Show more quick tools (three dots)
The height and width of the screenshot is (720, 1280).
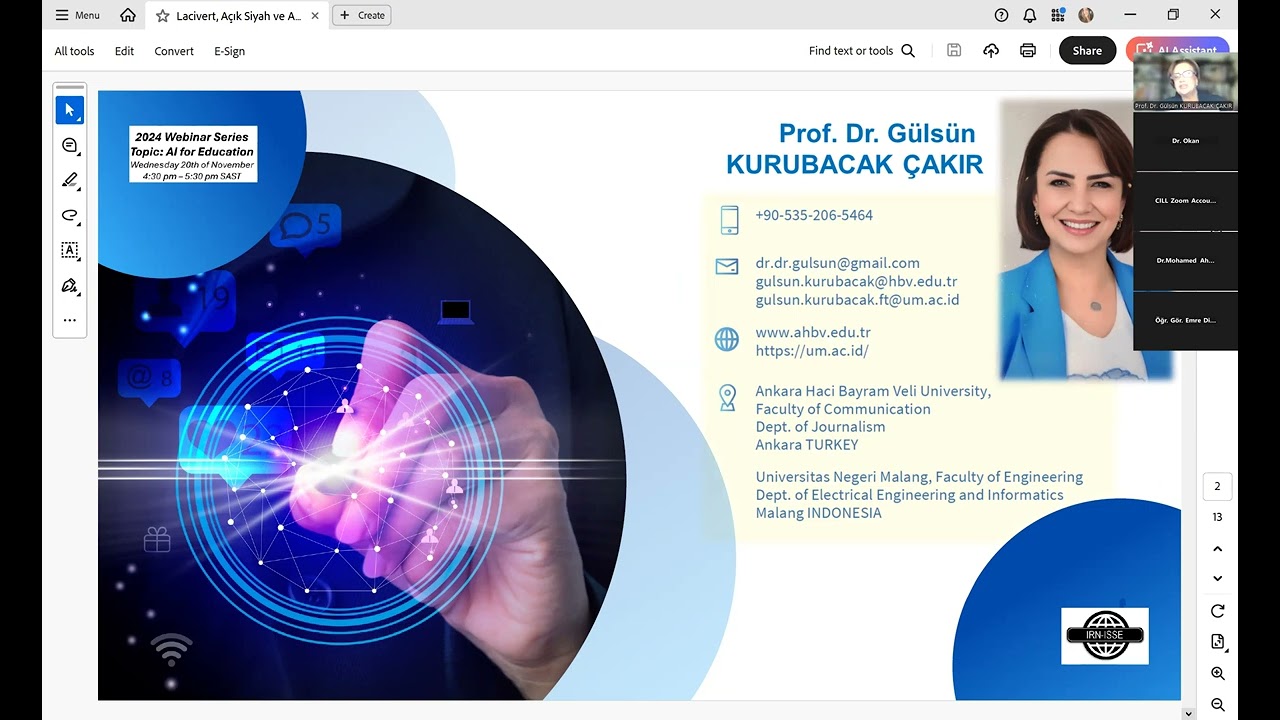(x=70, y=320)
